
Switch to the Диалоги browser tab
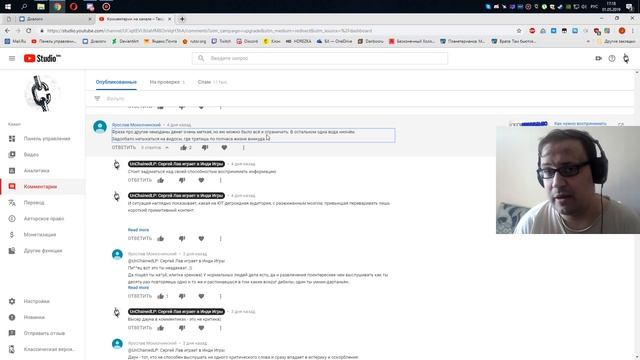click(x=56, y=19)
